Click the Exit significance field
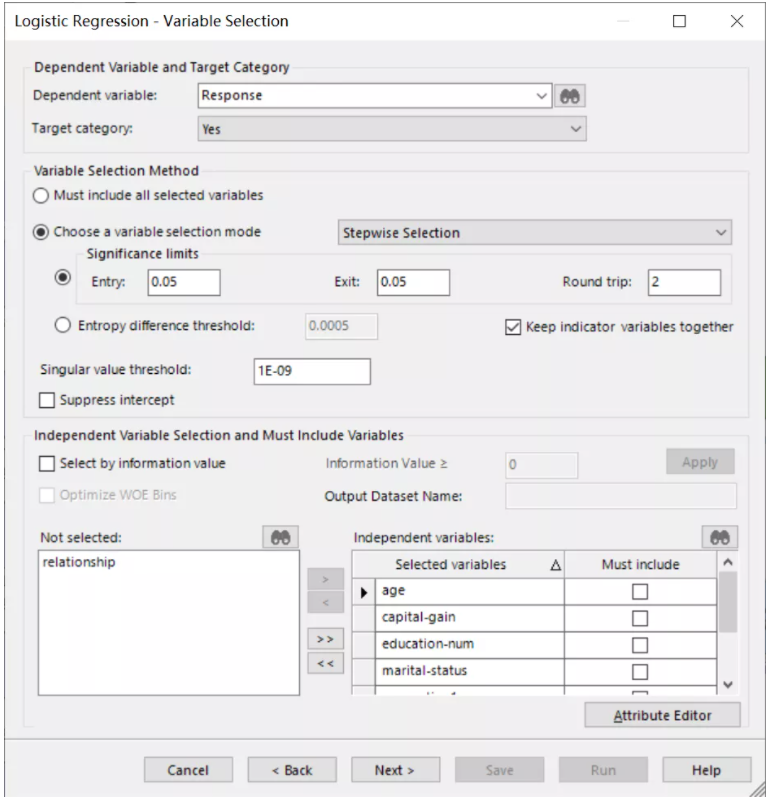The width and height of the screenshot is (774, 804). (415, 284)
